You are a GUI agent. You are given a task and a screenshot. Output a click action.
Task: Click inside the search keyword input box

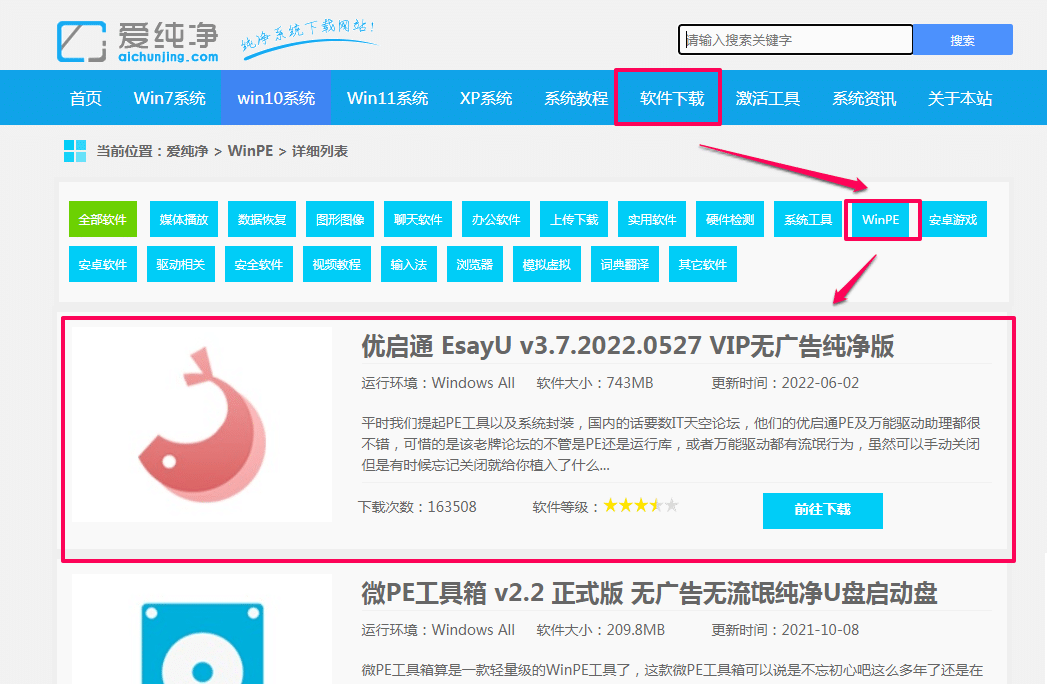click(x=795, y=39)
